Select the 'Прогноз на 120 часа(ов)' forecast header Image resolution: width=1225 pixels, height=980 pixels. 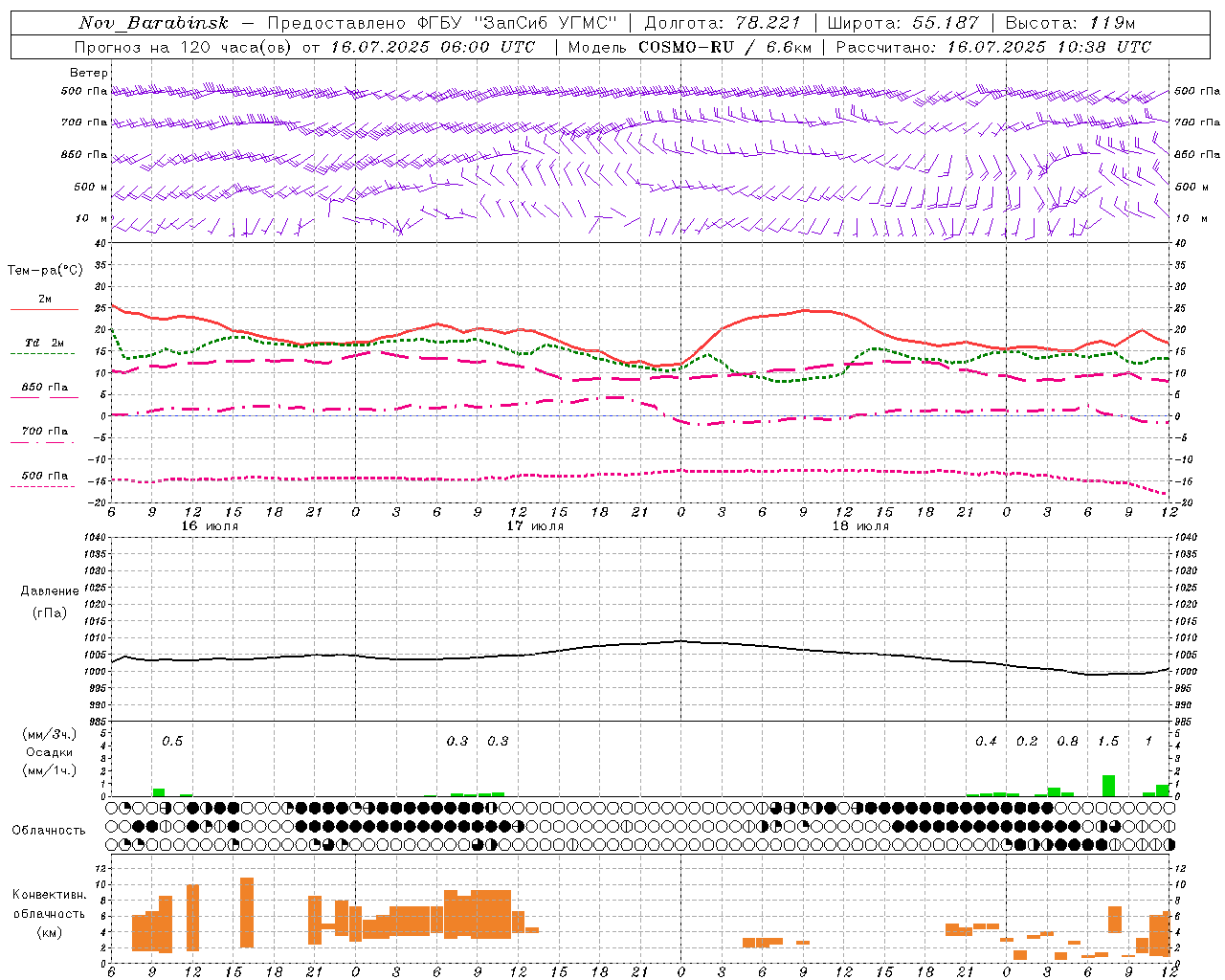point(184,47)
